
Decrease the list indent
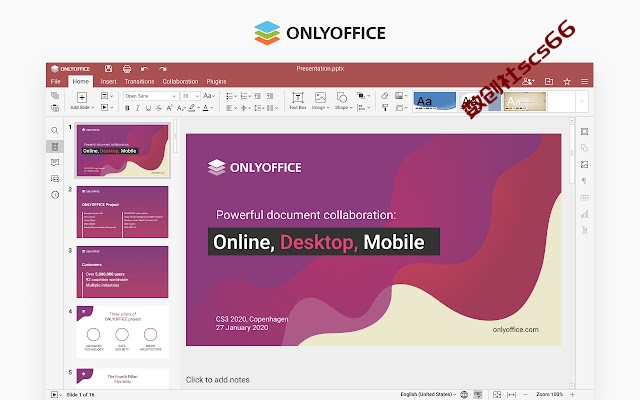pos(258,96)
